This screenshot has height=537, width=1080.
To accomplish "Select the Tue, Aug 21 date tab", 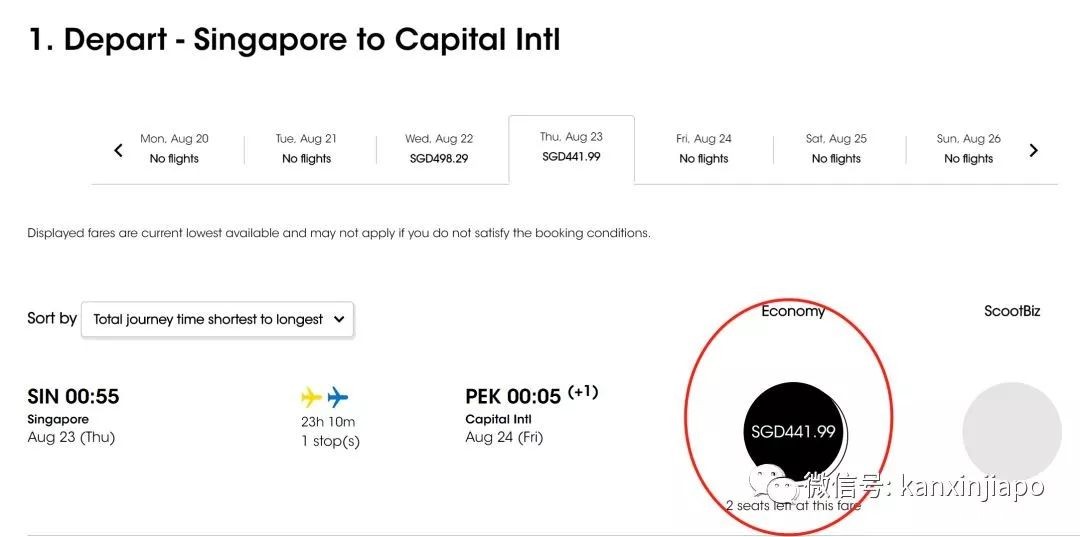I will click(x=306, y=148).
